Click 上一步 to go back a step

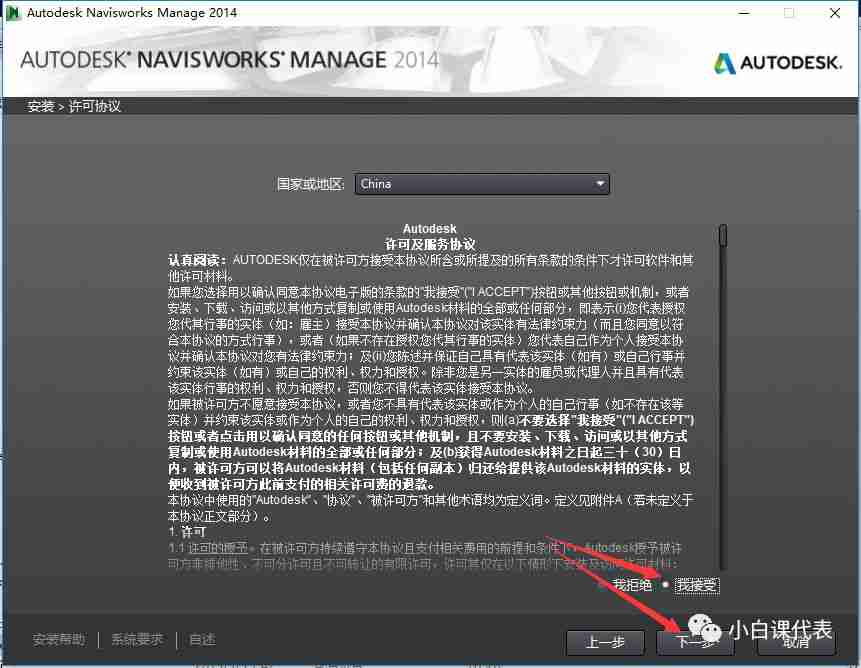coord(605,643)
